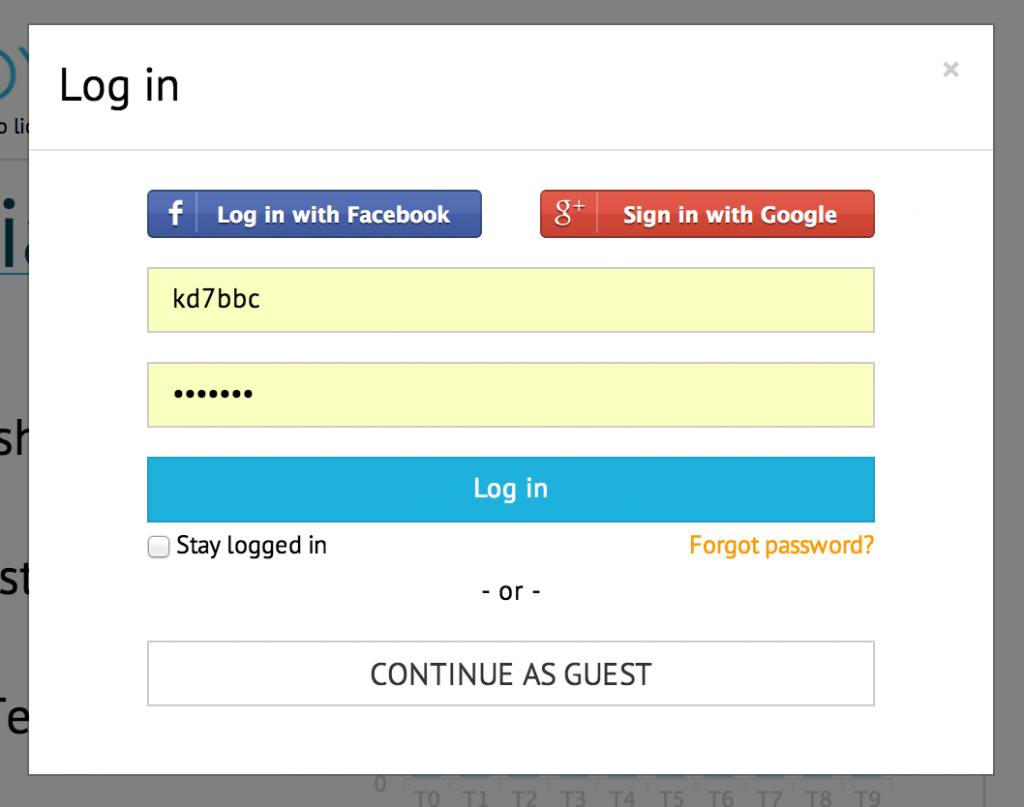This screenshot has width=1024, height=807.
Task: Click the username field containing kd7bbc
Action: pos(511,299)
